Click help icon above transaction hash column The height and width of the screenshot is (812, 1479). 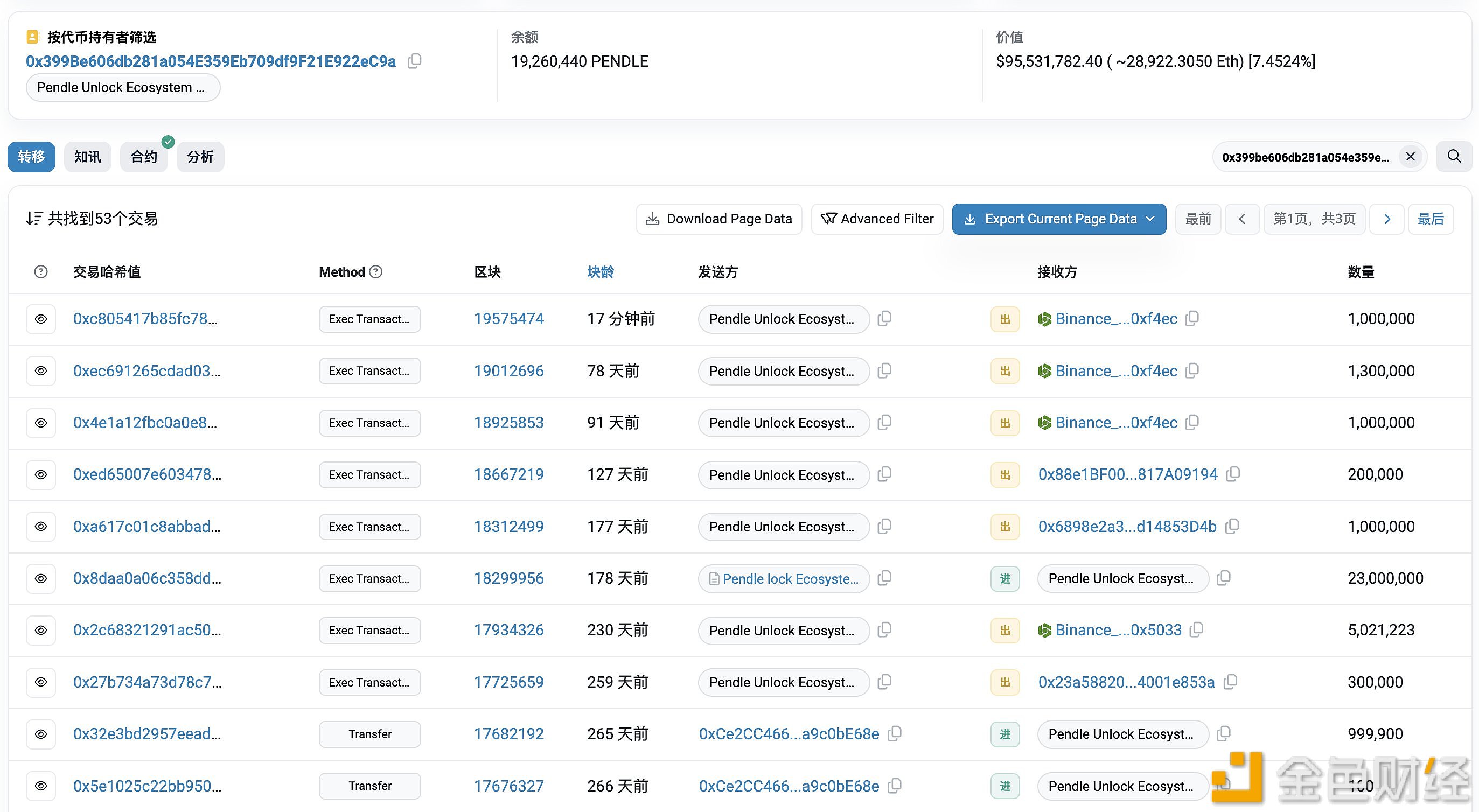tap(41, 271)
